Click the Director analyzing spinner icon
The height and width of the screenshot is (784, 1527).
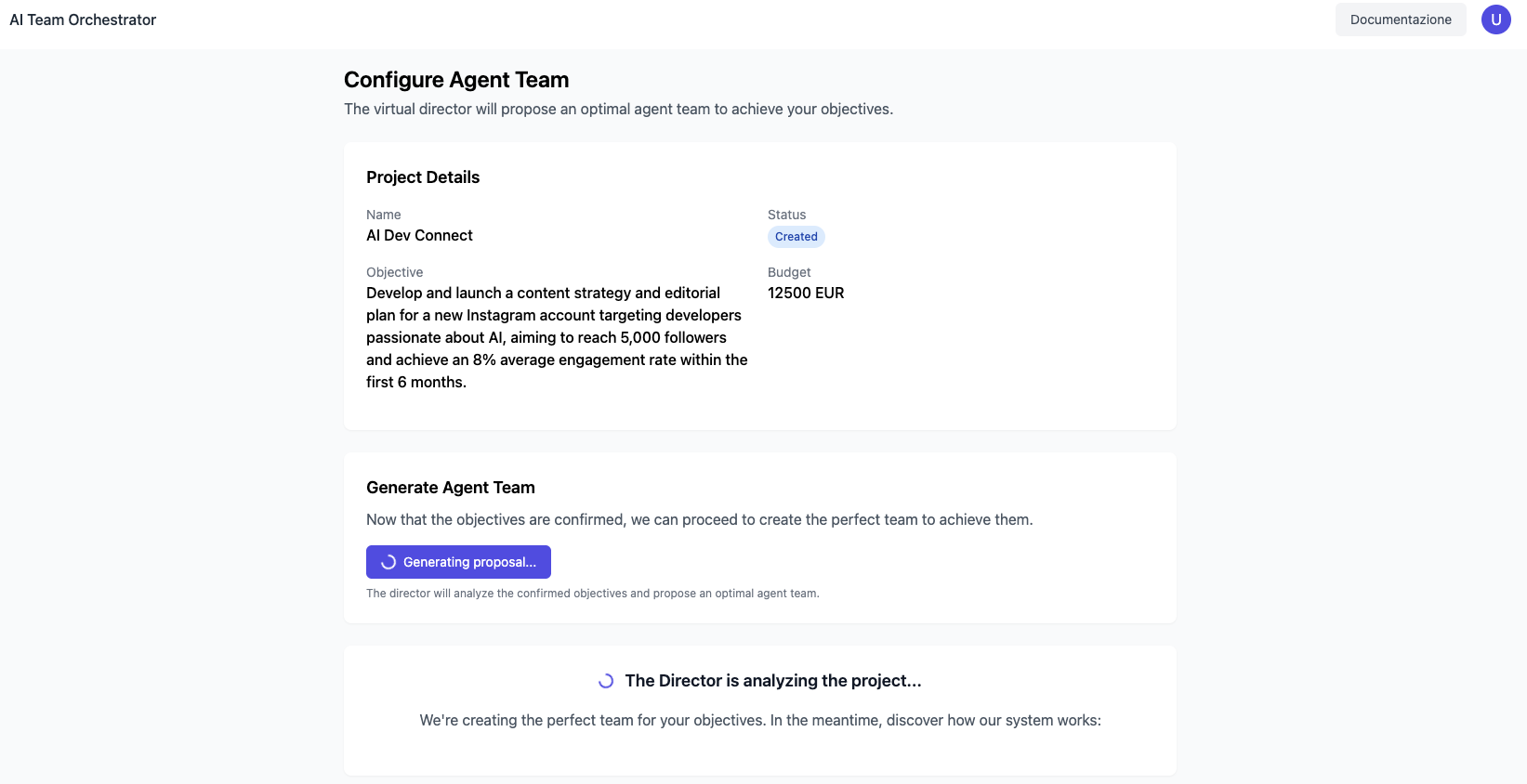606,681
